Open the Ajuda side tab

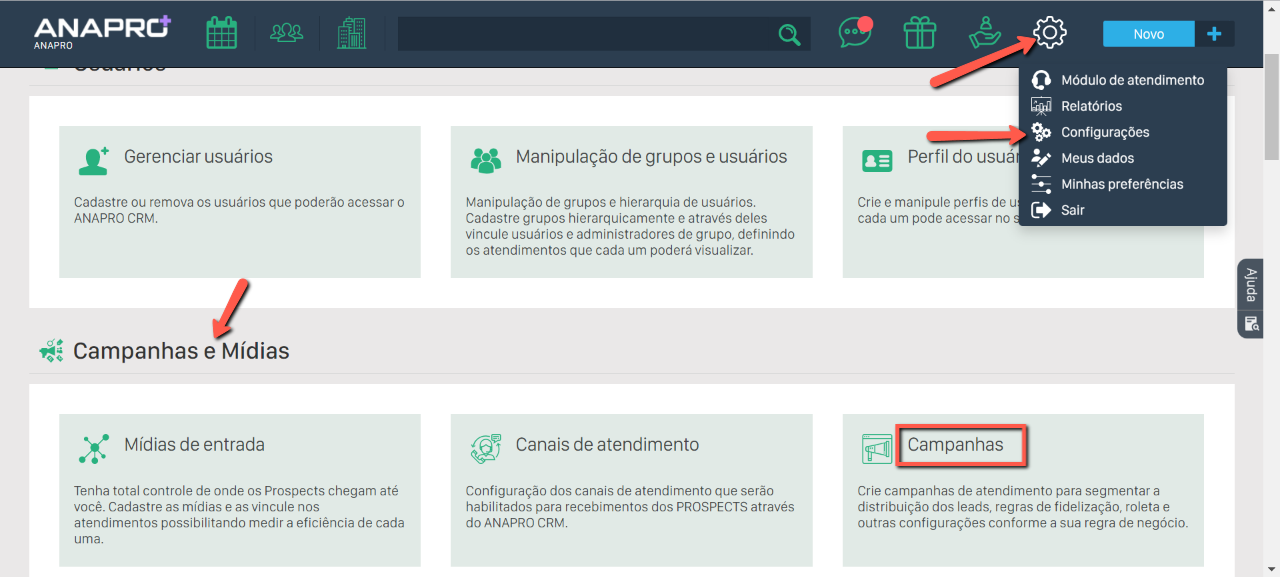(1250, 285)
